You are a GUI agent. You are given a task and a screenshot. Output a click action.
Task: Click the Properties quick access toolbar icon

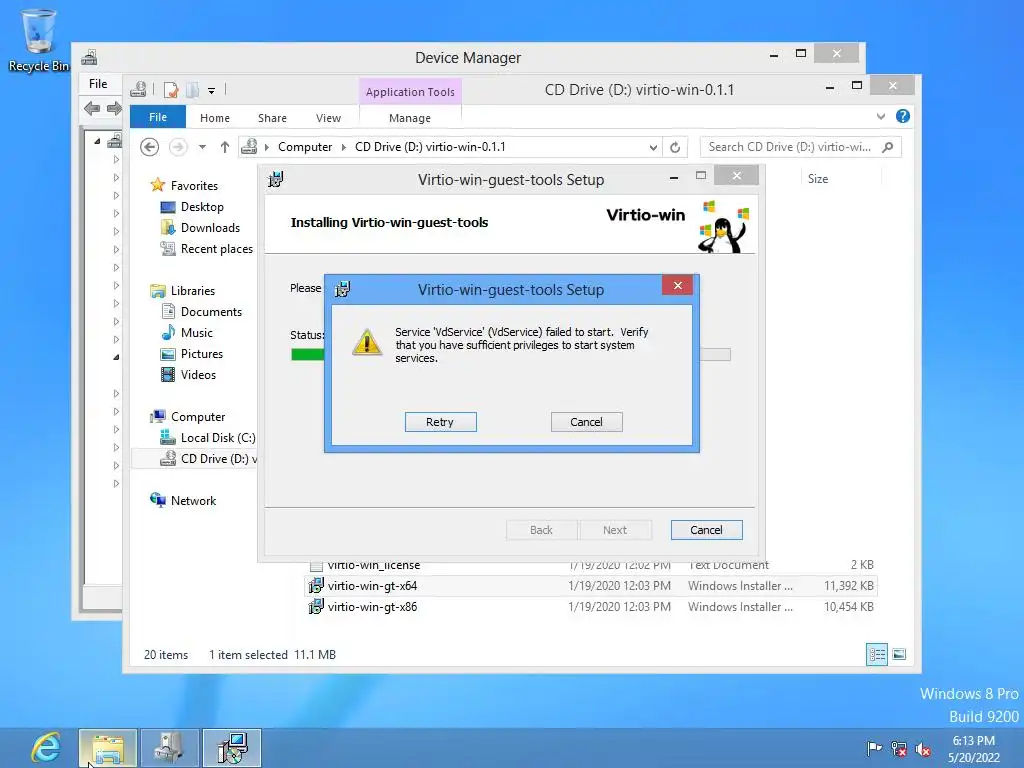(171, 90)
